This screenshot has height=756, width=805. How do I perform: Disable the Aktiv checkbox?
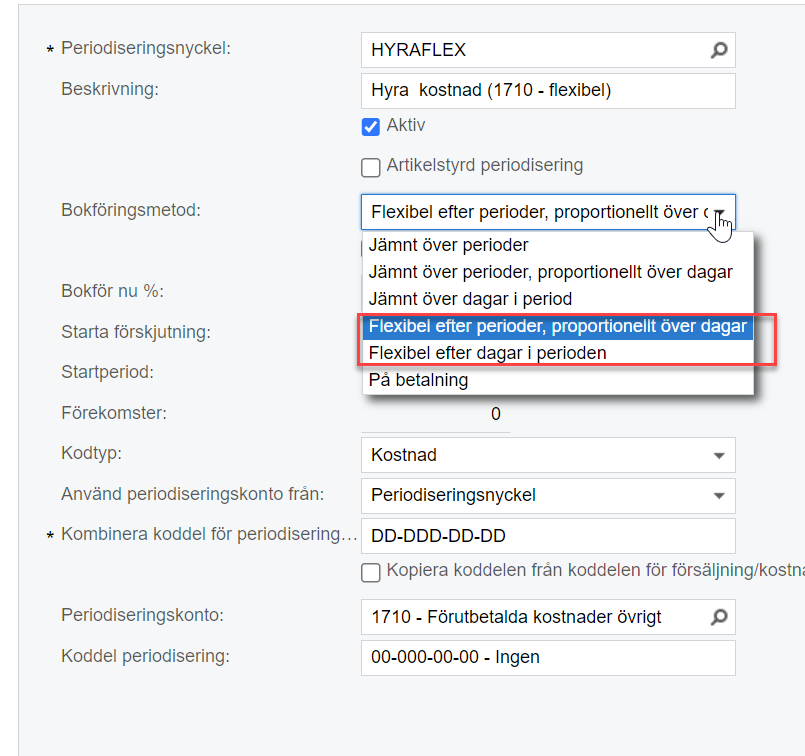tap(371, 128)
